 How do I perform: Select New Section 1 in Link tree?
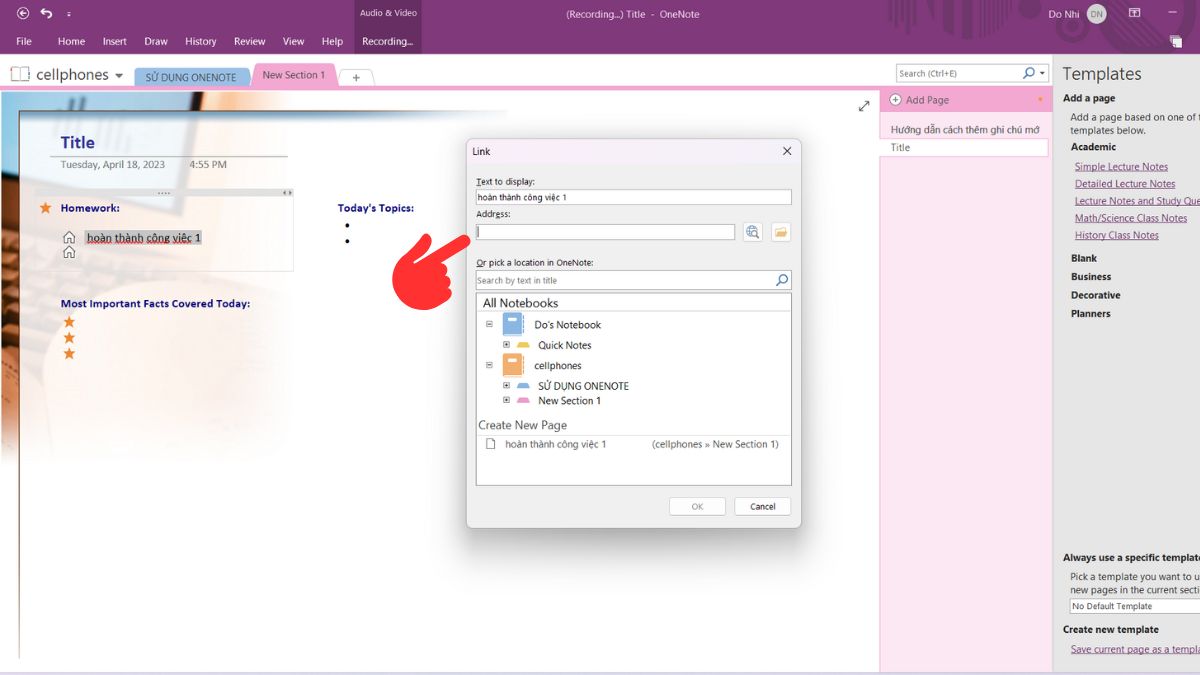569,401
